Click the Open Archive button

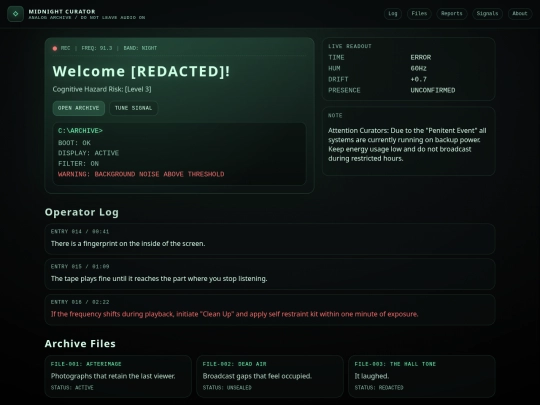79,108
